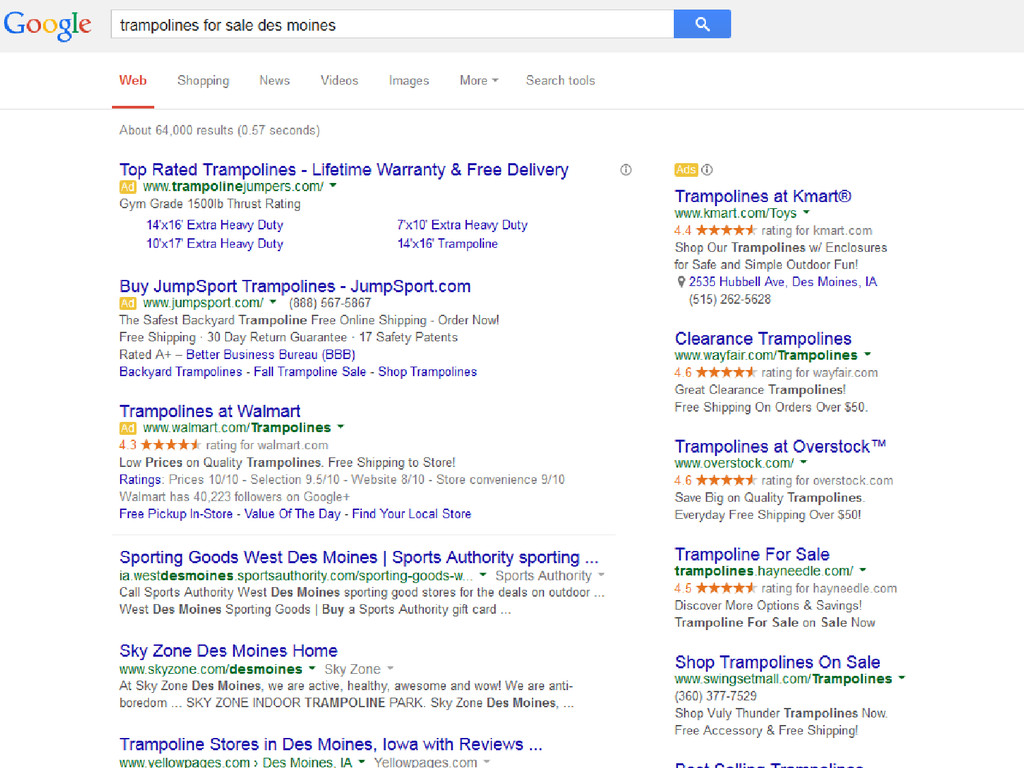Click the search box with trampolines query
1024x768 pixels.
pos(392,24)
